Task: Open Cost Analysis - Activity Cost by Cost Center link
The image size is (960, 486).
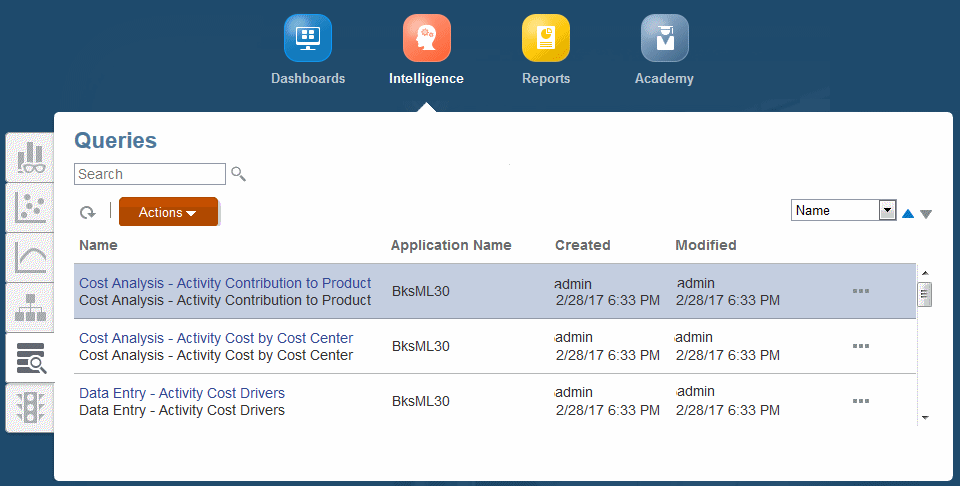Action: pos(216,338)
